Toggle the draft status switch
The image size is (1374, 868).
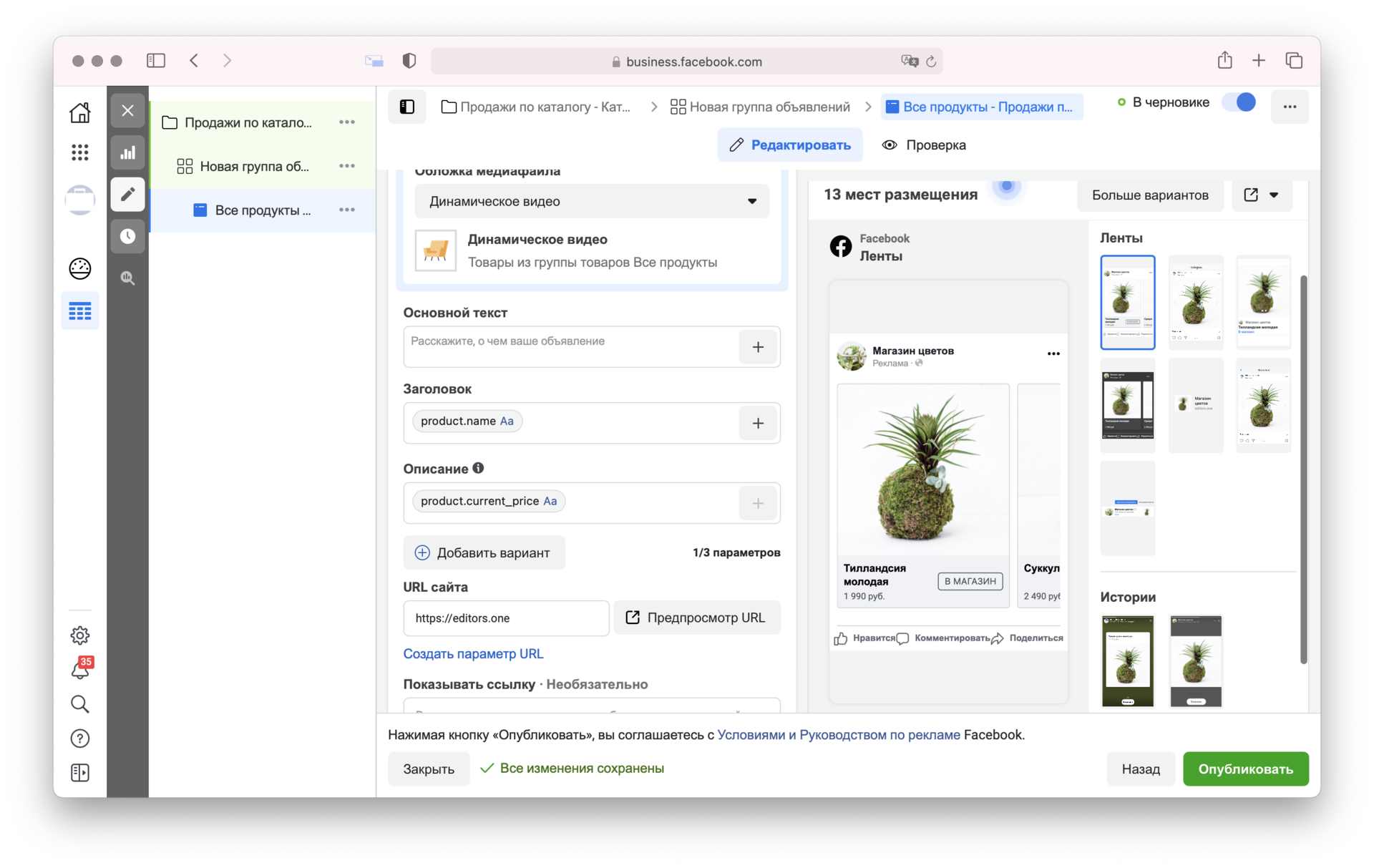pos(1239,102)
